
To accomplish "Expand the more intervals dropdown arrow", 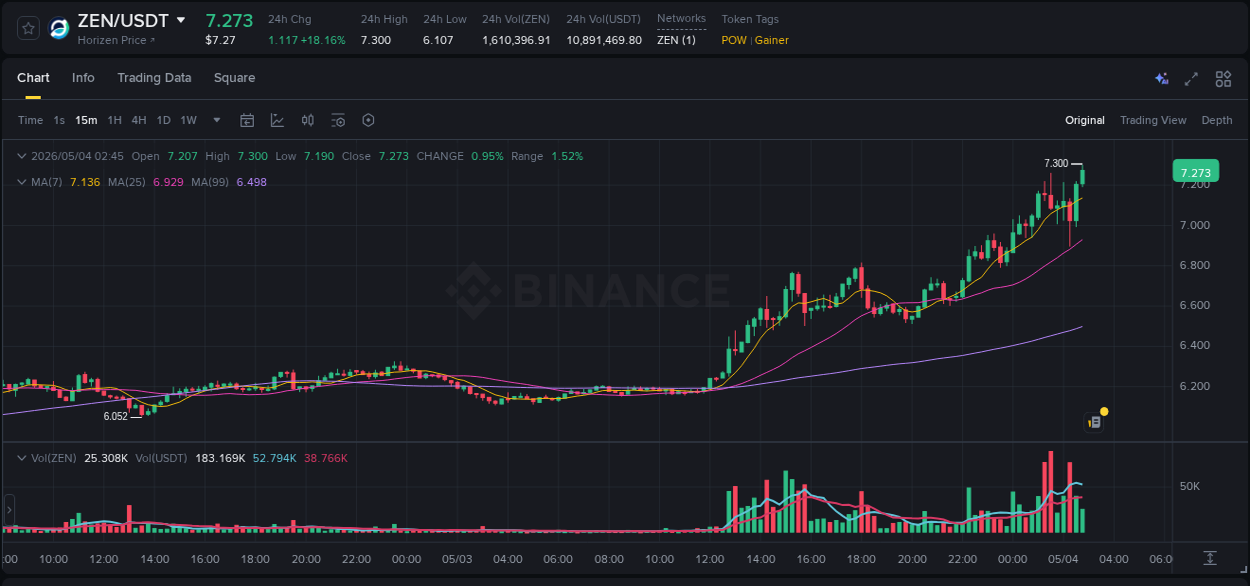I will pyautogui.click(x=217, y=120).
